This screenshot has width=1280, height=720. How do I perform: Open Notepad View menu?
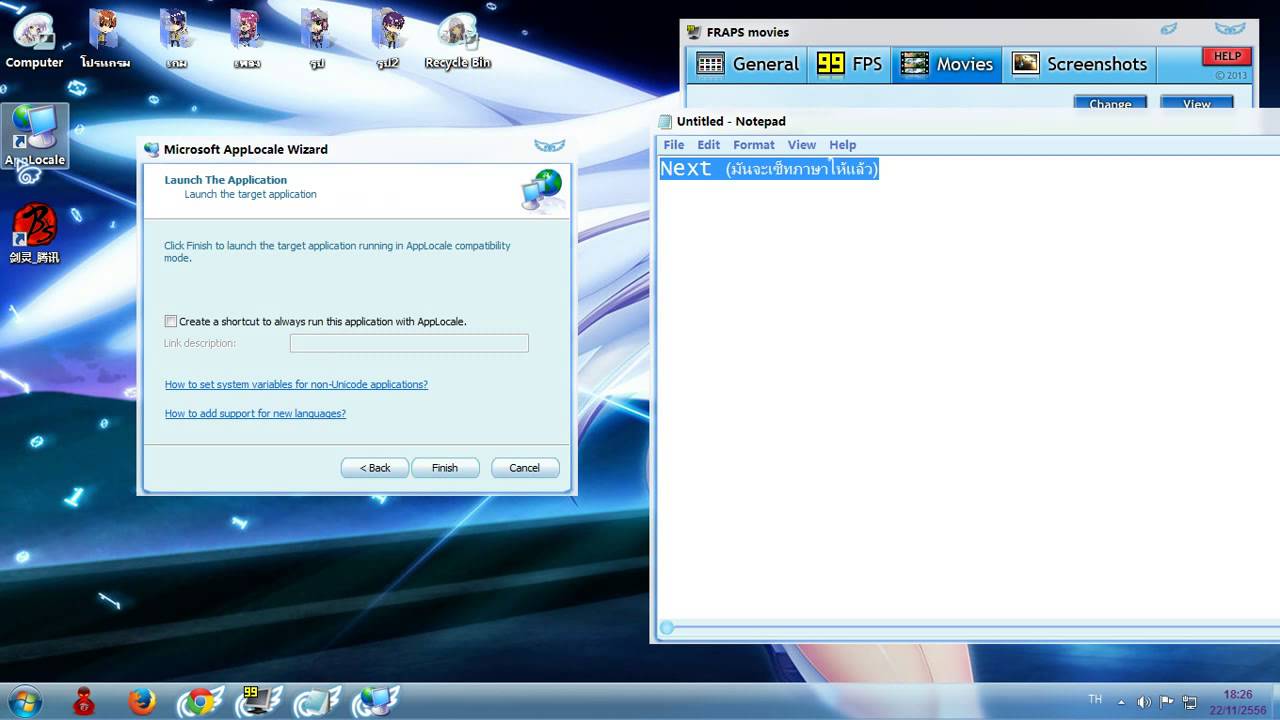point(802,145)
